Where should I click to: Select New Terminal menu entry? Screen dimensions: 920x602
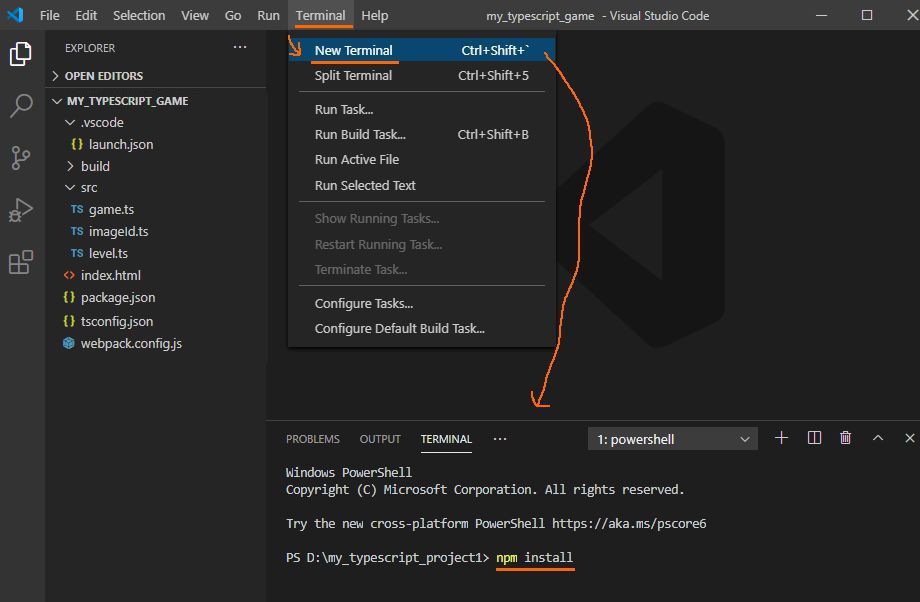[353, 50]
